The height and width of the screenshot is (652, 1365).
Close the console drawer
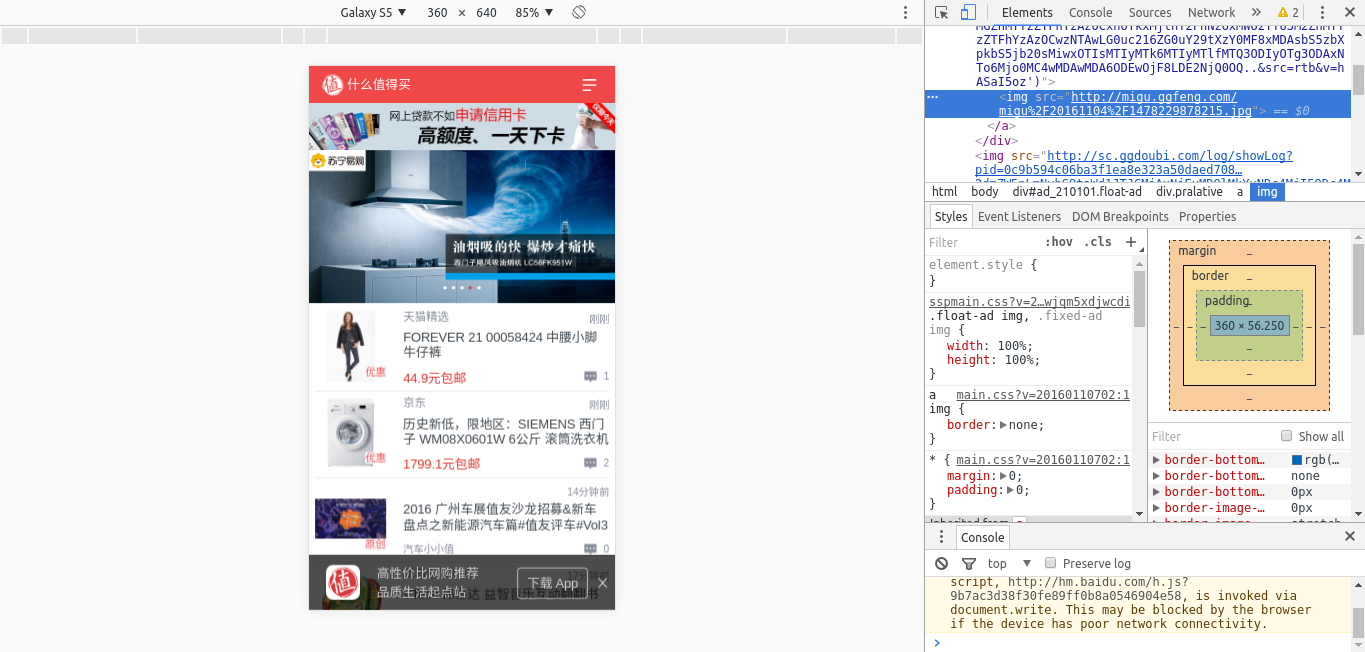coord(1349,537)
